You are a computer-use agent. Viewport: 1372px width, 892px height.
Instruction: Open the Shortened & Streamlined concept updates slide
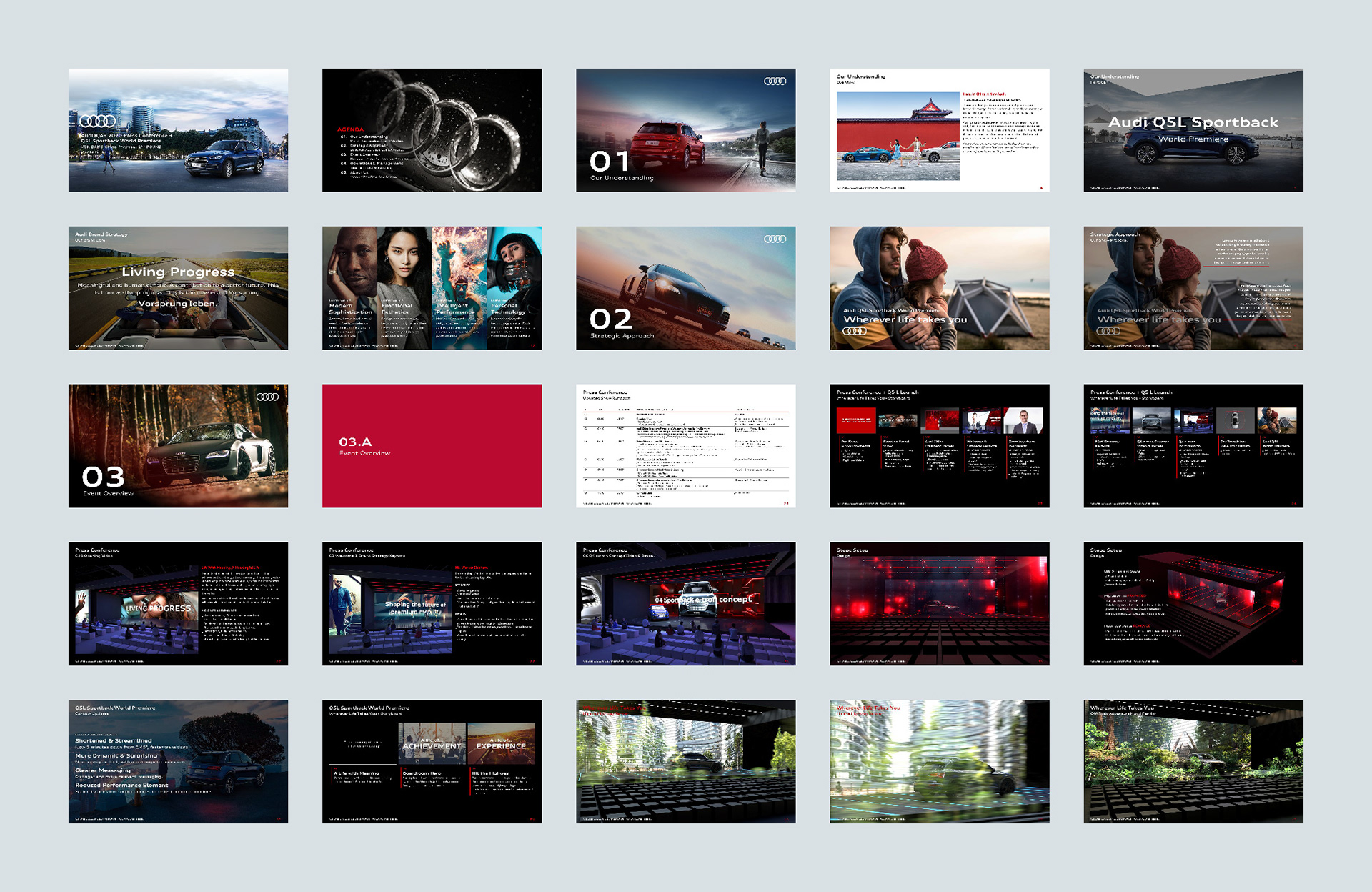[178, 761]
